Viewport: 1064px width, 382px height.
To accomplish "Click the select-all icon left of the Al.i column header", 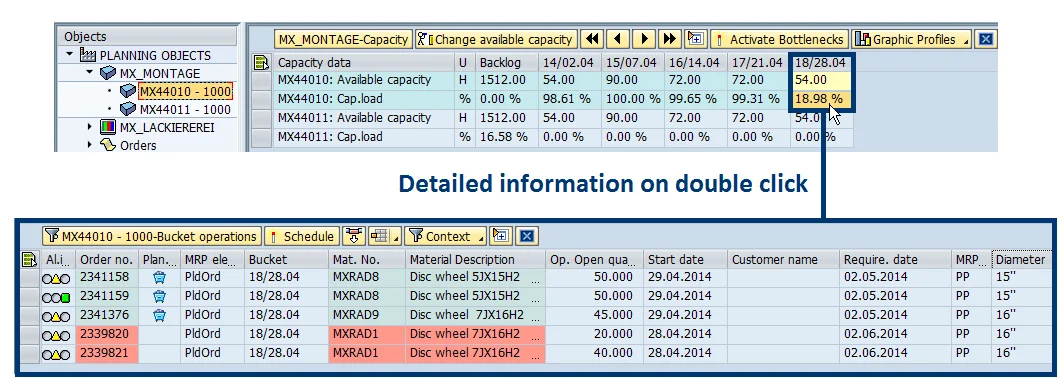I will [x=29, y=259].
